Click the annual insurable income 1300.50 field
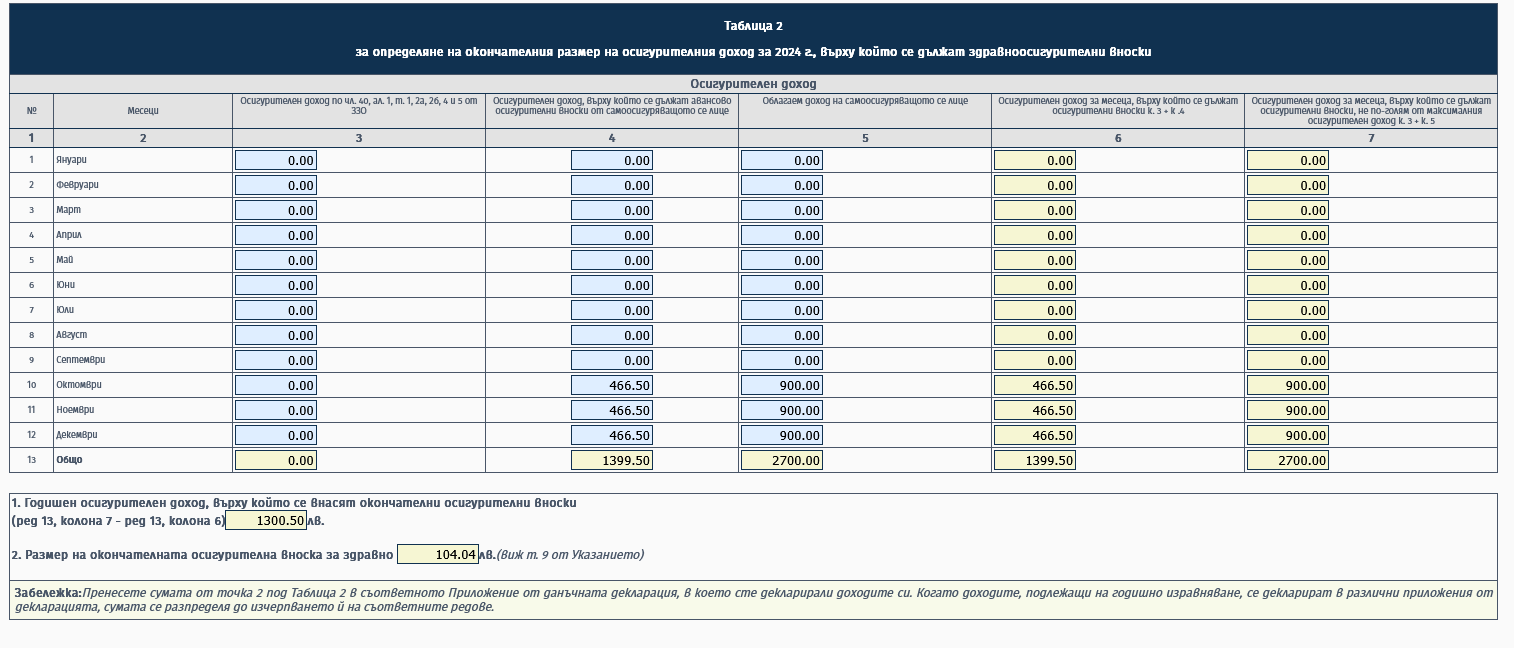This screenshot has height=648, width=1514. click(266, 520)
